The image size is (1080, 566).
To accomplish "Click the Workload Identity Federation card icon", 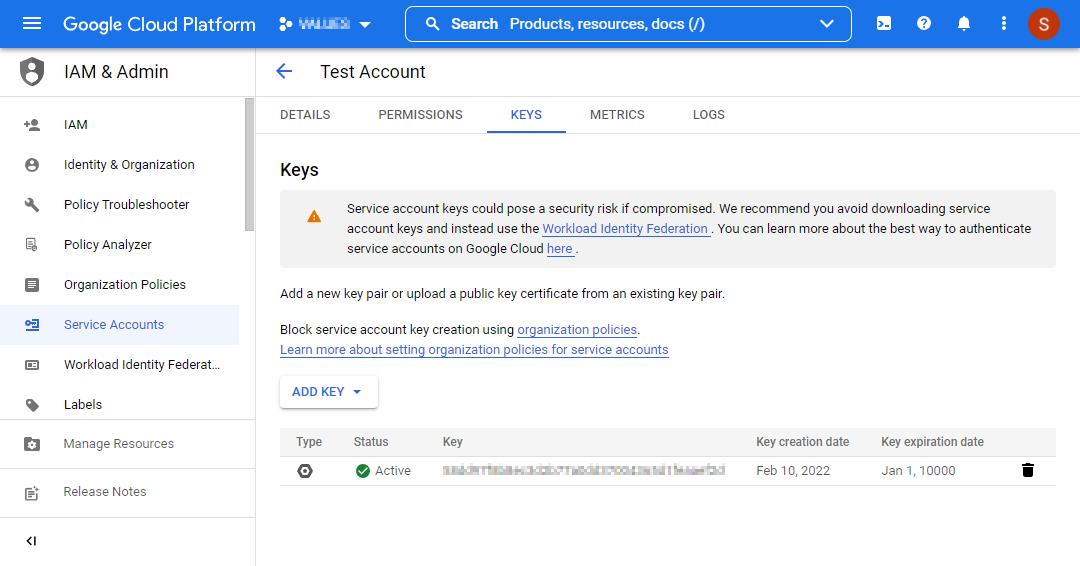I will coord(32,364).
